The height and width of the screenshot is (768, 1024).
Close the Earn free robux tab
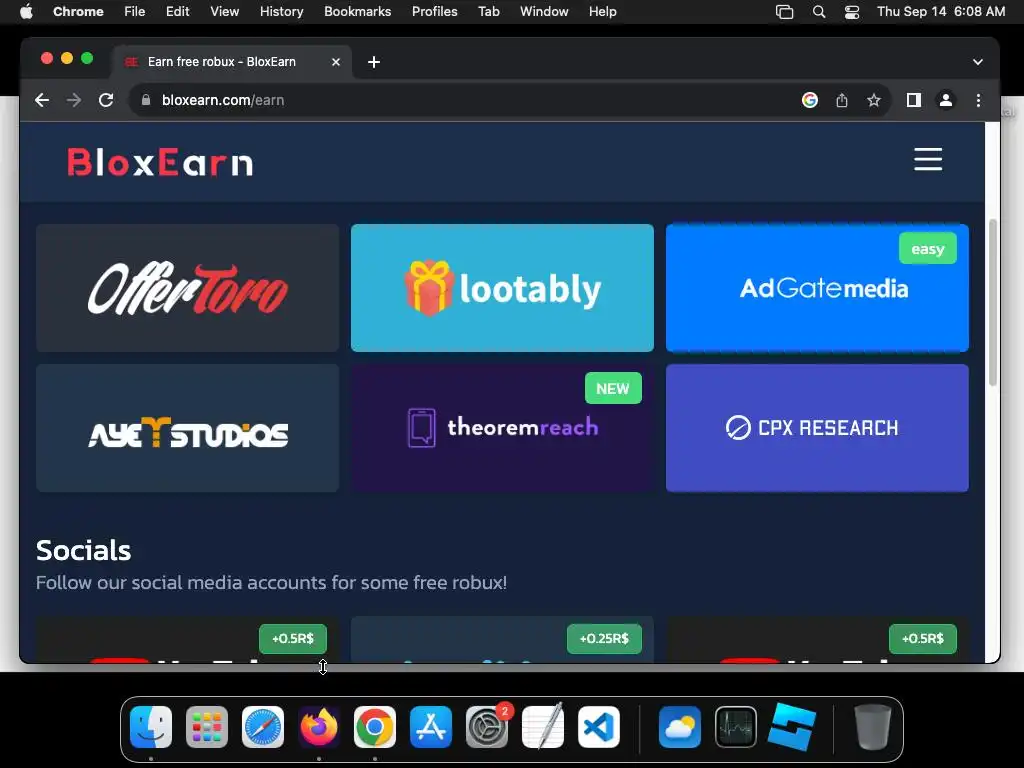(x=336, y=62)
